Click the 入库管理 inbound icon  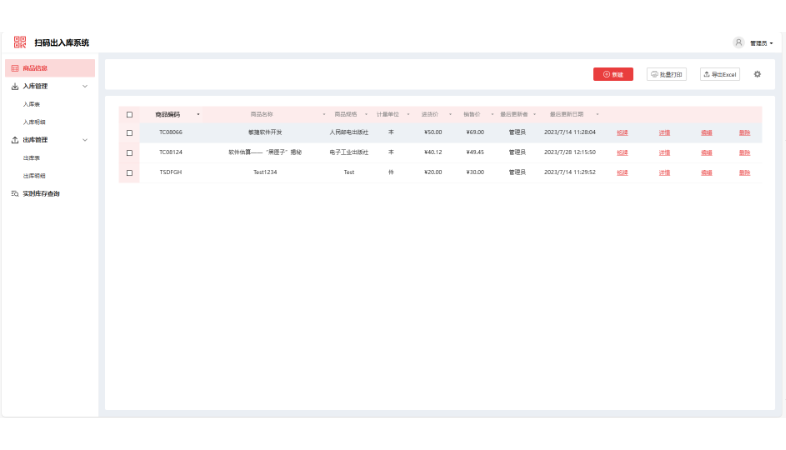[x=15, y=86]
